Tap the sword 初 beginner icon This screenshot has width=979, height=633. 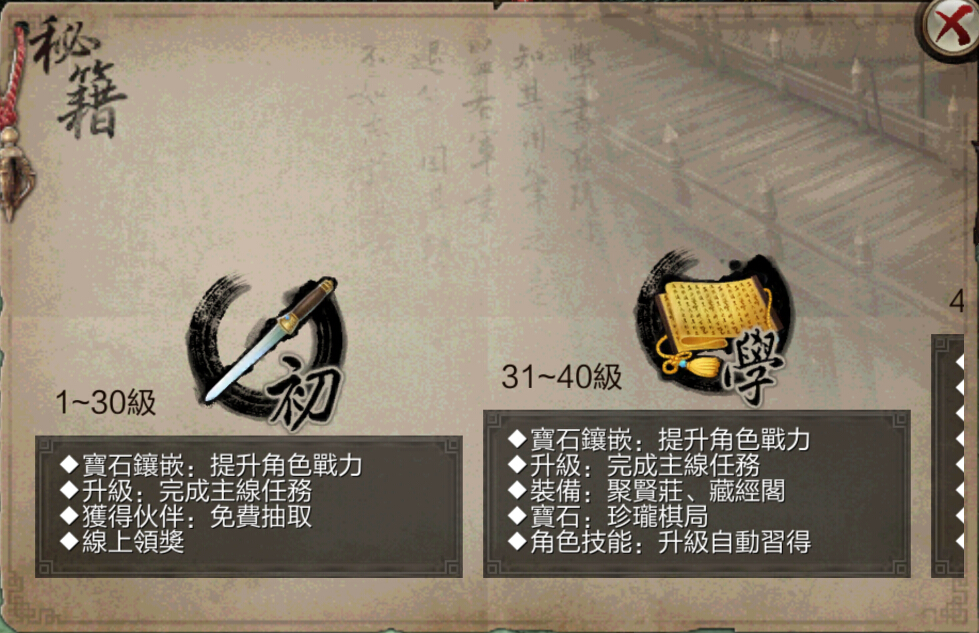(268, 351)
